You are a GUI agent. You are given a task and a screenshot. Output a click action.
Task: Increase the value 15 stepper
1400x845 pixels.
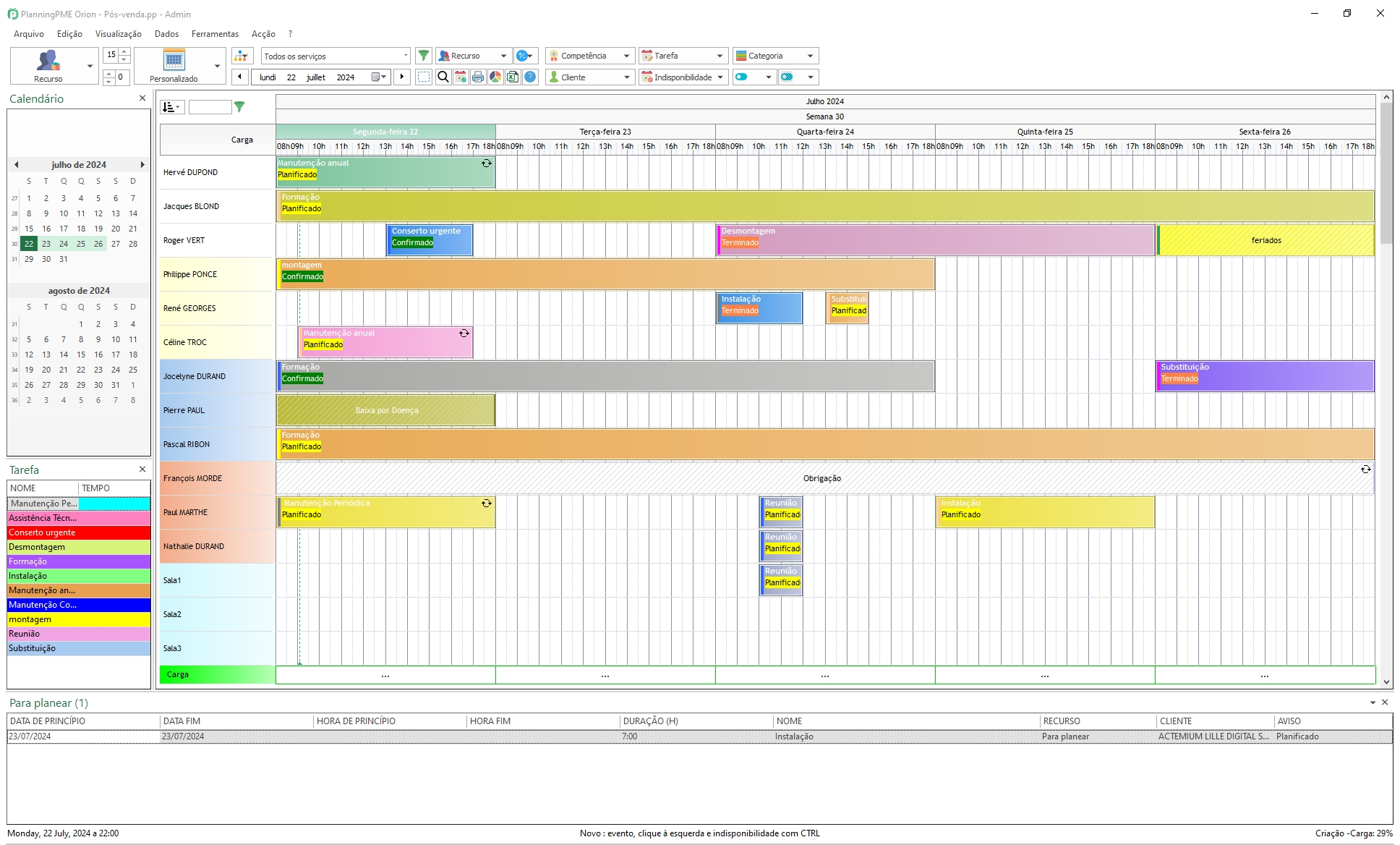pyautogui.click(x=124, y=51)
